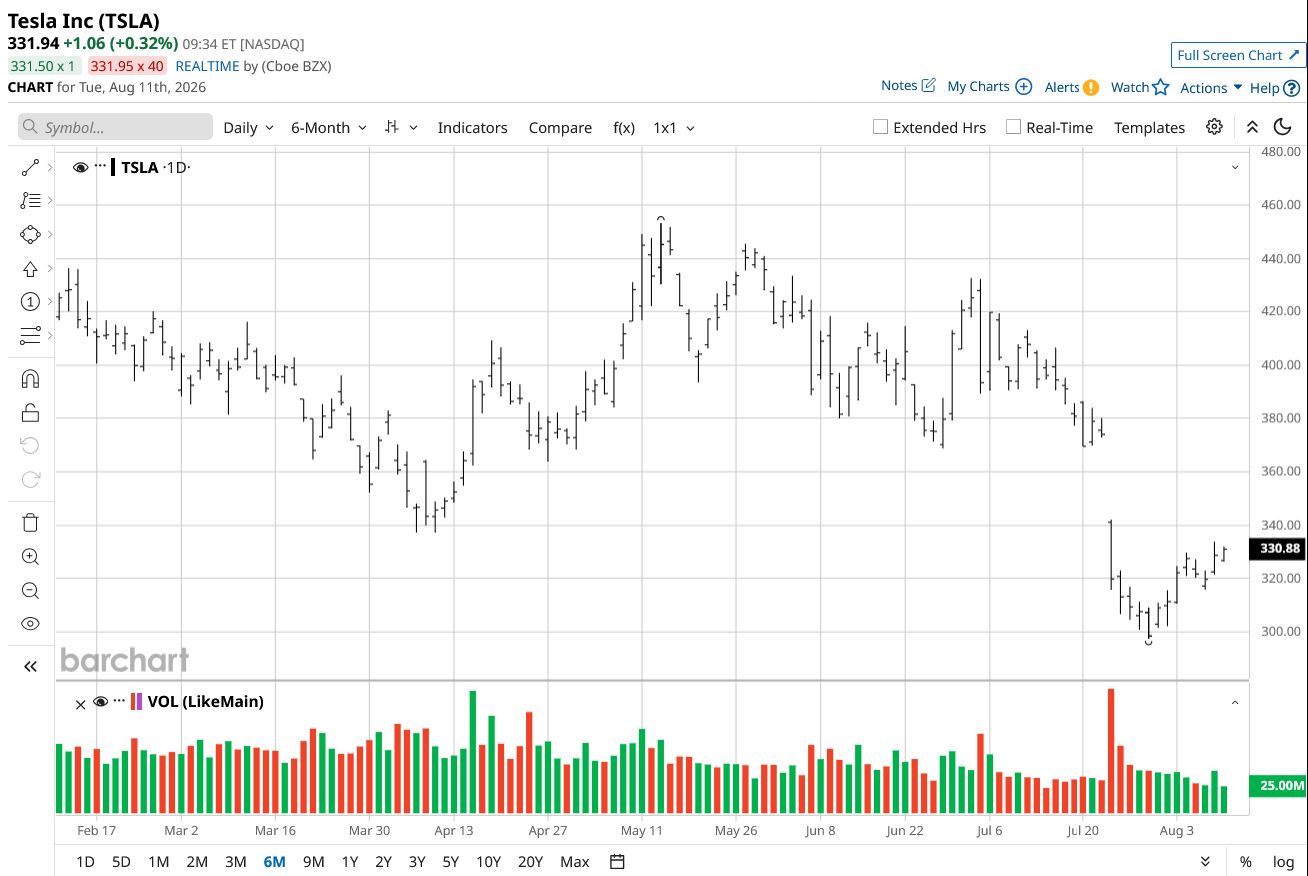Open chart settings gear
This screenshot has height=876, width=1308.
pyautogui.click(x=1214, y=127)
